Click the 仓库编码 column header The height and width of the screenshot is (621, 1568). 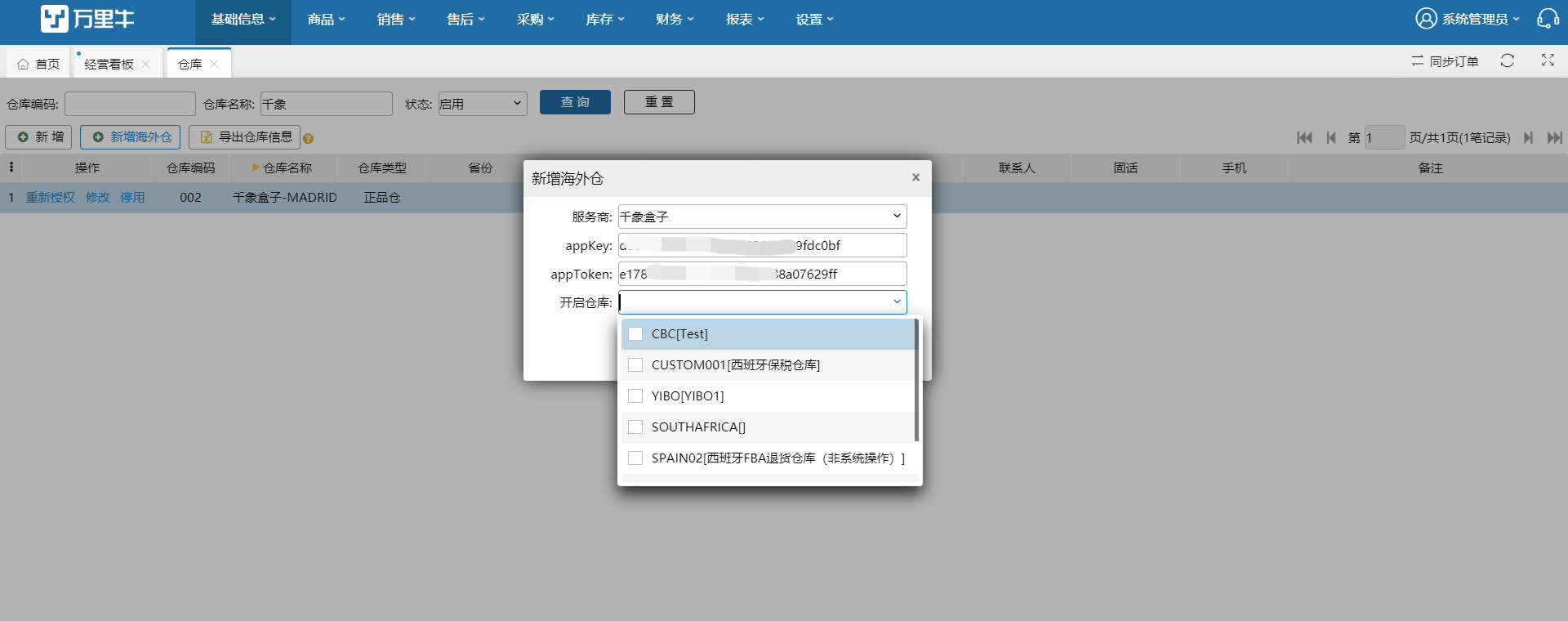190,168
